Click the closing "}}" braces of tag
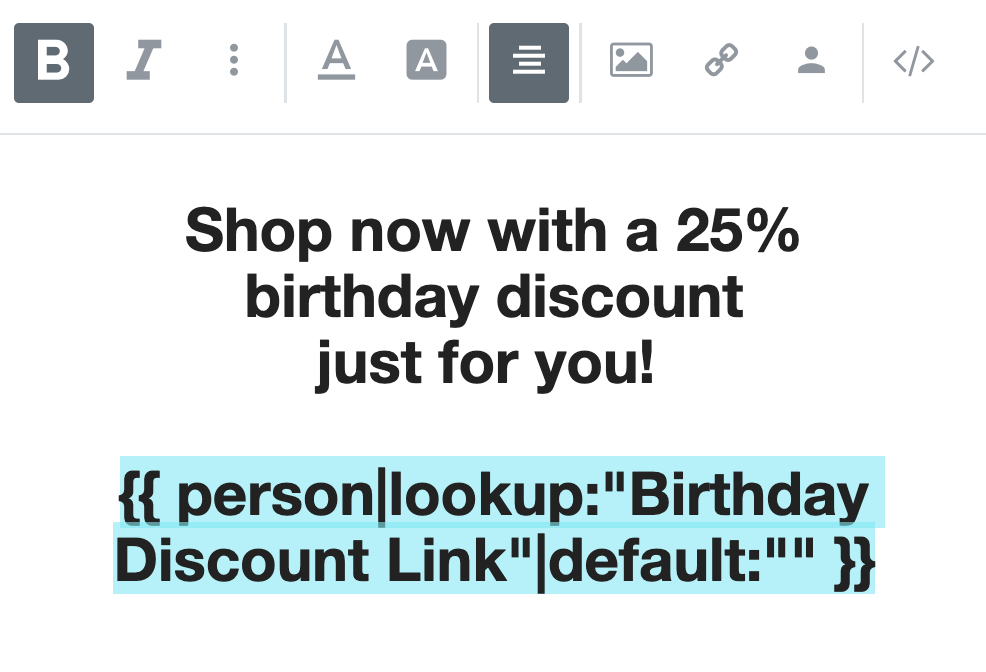This screenshot has height=672, width=986. [854, 561]
